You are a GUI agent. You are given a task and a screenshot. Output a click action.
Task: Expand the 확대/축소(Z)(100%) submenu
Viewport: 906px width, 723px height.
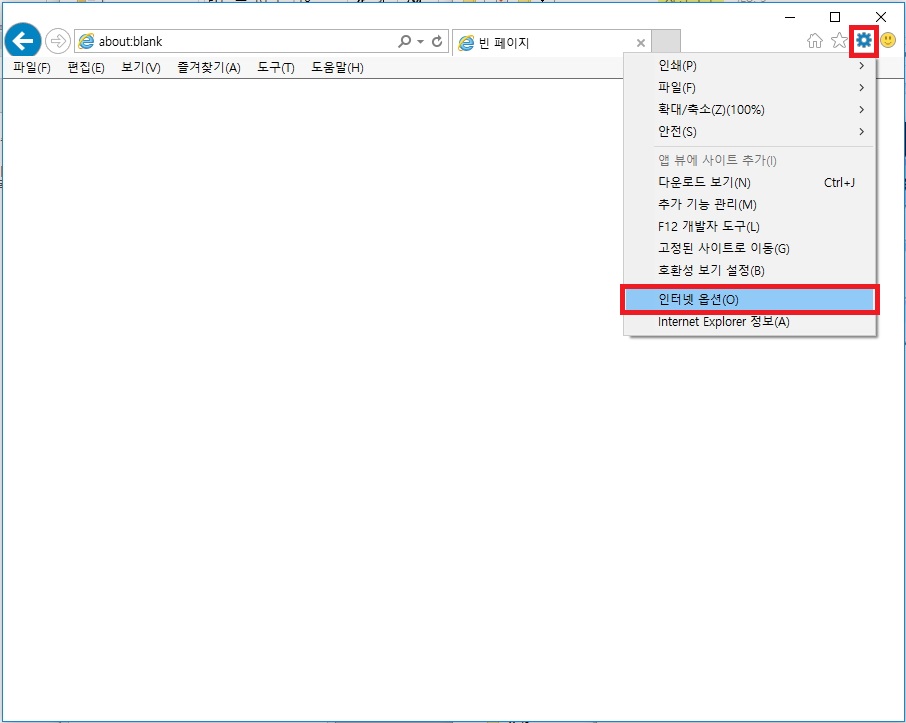750,110
